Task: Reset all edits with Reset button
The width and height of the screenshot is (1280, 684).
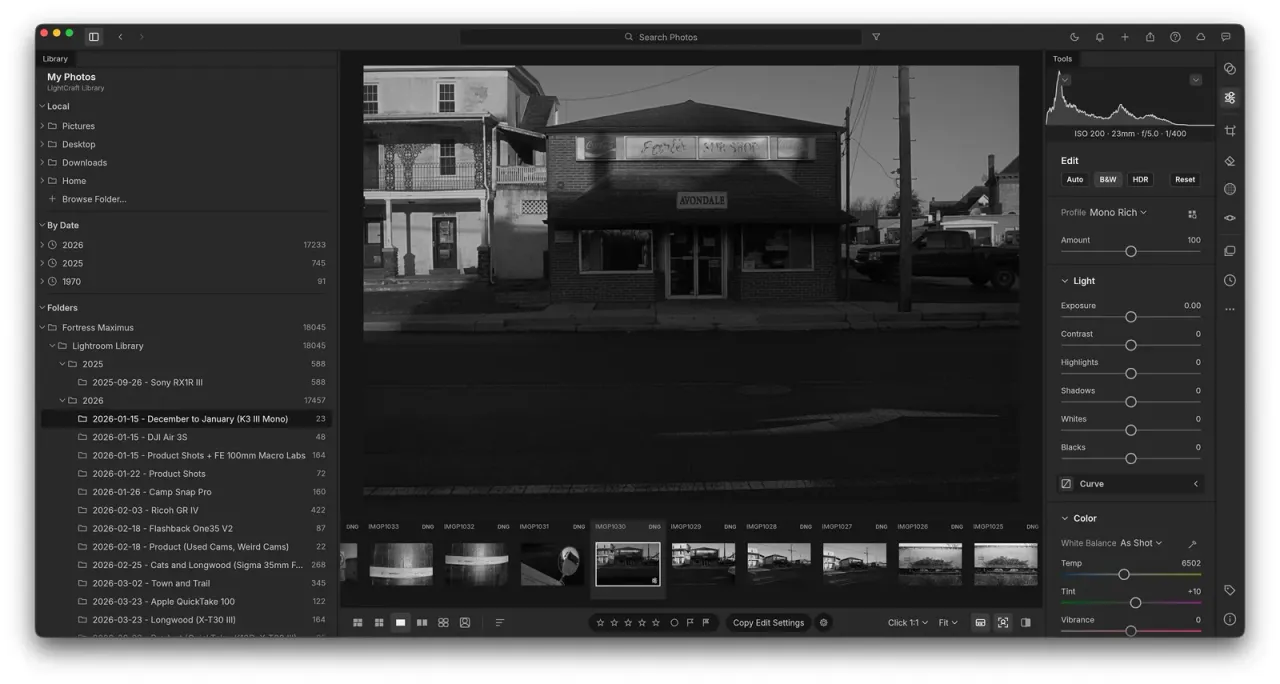Action: point(1185,180)
